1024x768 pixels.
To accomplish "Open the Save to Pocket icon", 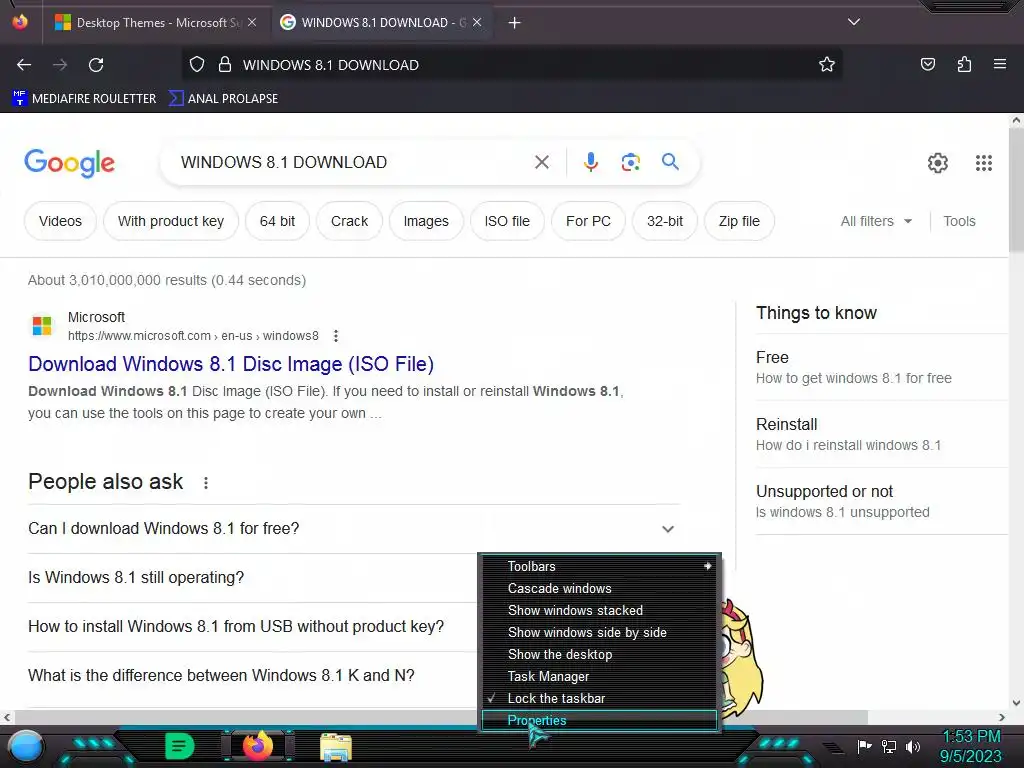I will pyautogui.click(x=927, y=65).
